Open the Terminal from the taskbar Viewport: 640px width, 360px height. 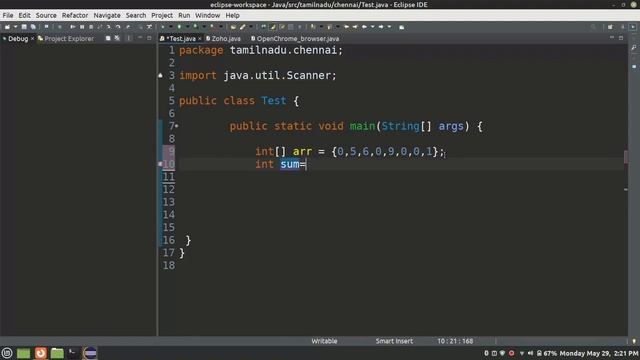click(73, 353)
